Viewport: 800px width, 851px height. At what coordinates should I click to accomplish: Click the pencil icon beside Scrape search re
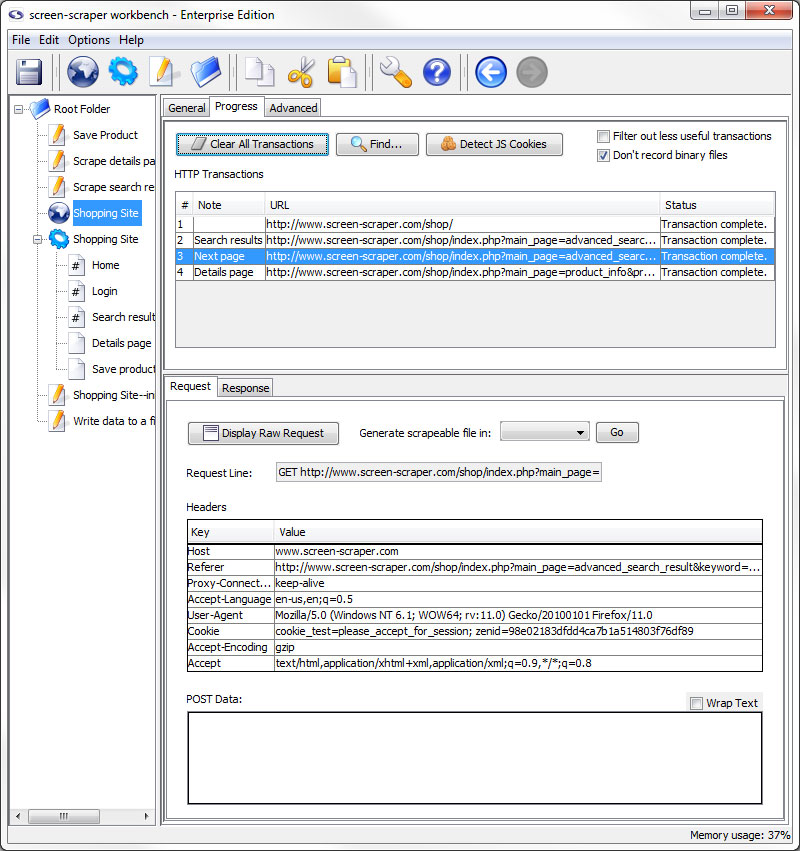pos(57,187)
